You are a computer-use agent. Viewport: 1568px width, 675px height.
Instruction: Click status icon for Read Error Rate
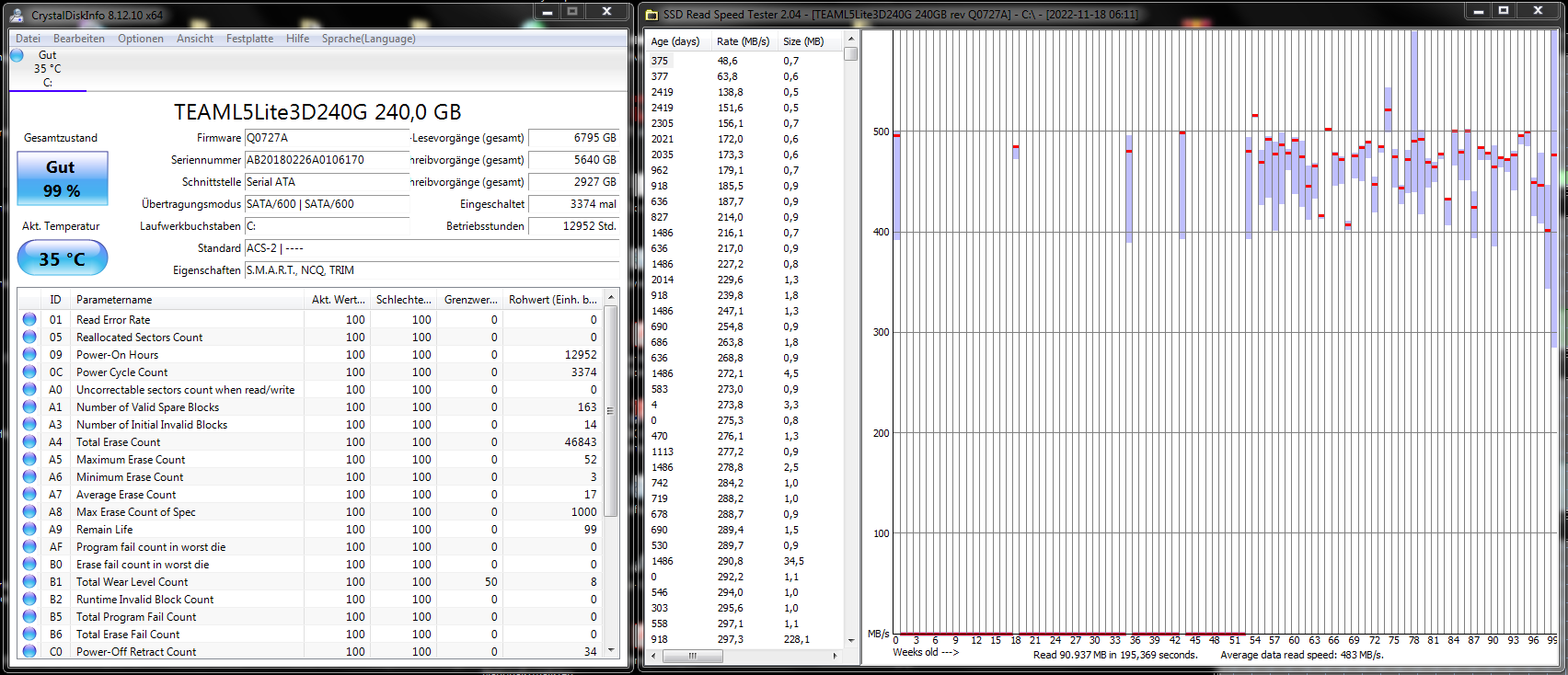[29, 320]
